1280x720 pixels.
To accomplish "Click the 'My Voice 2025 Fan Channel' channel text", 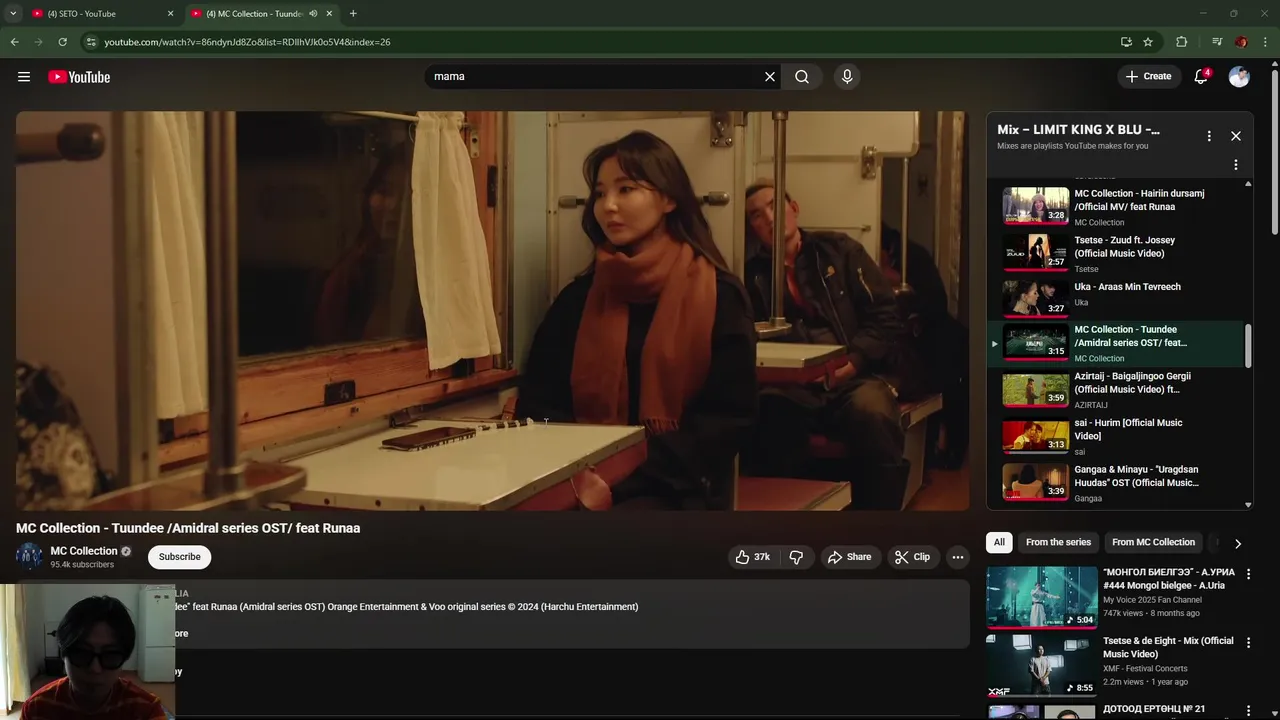I will (x=1152, y=599).
